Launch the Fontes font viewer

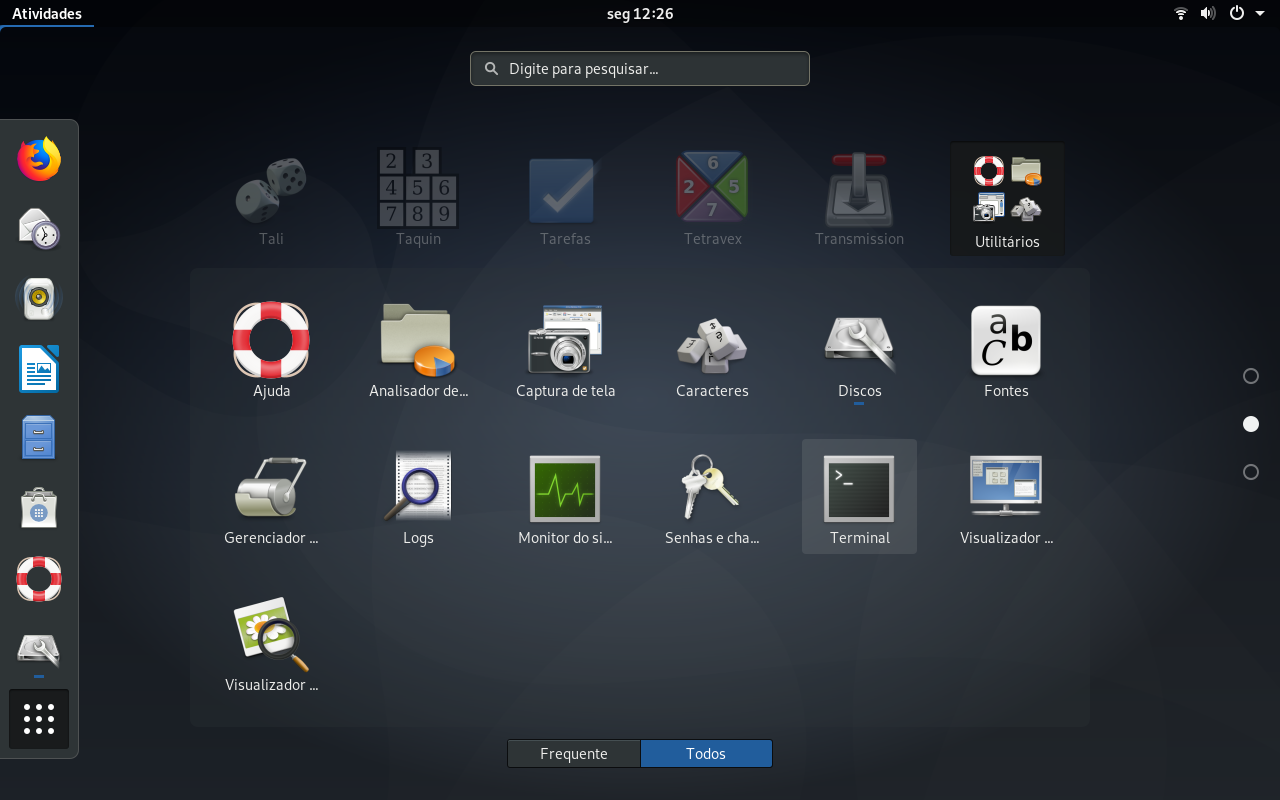1006,350
